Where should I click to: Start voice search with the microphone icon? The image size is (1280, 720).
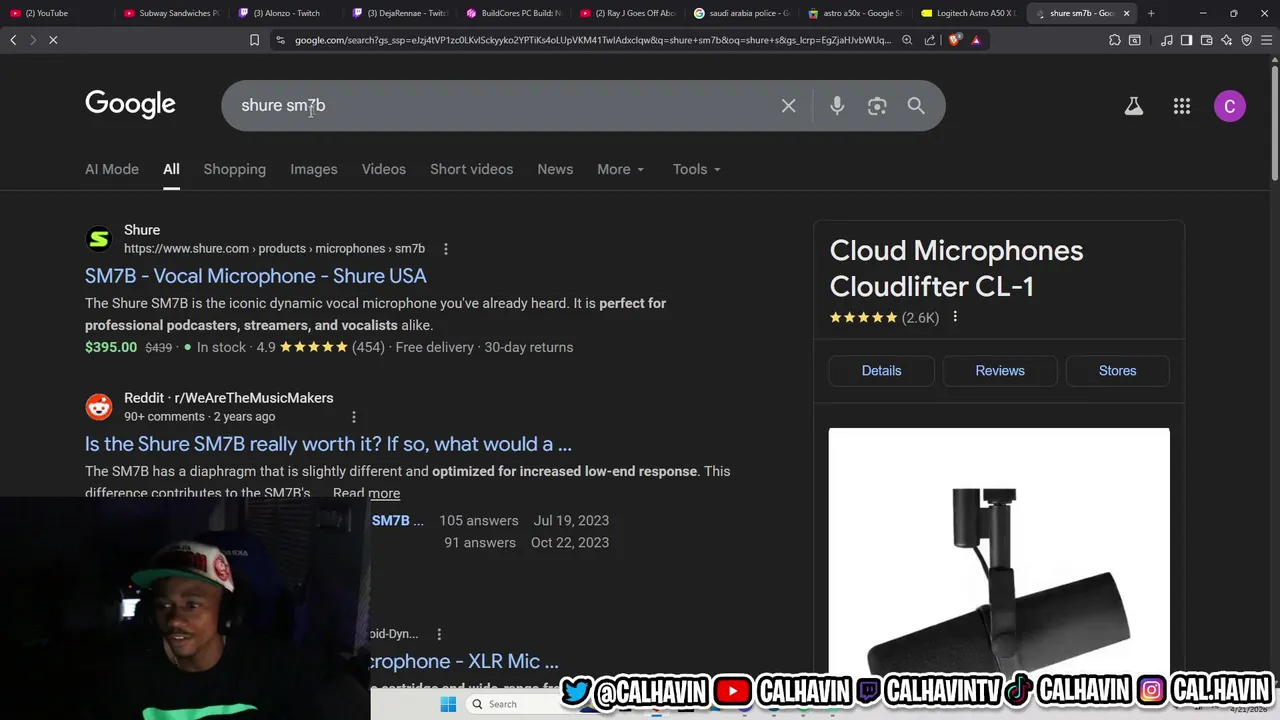point(837,105)
